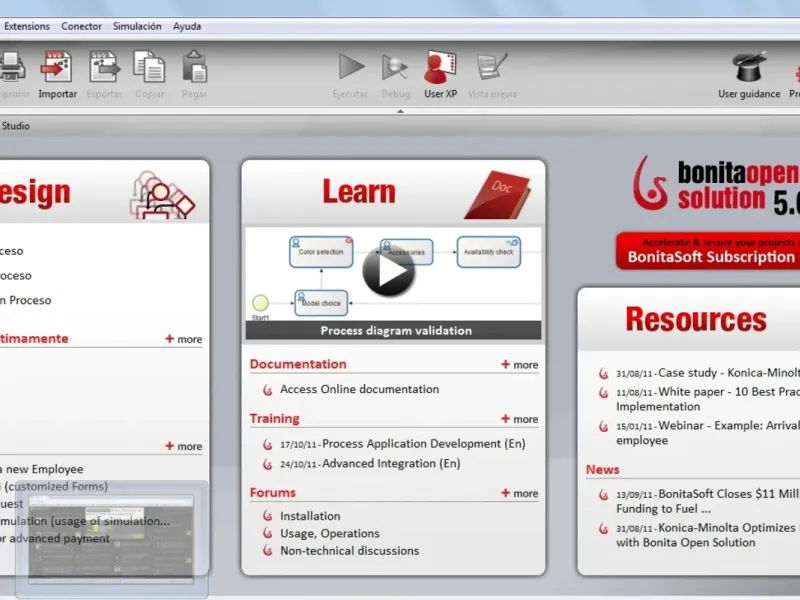Open the Simulación menu
Image resolution: width=800 pixels, height=600 pixels.
(x=137, y=26)
